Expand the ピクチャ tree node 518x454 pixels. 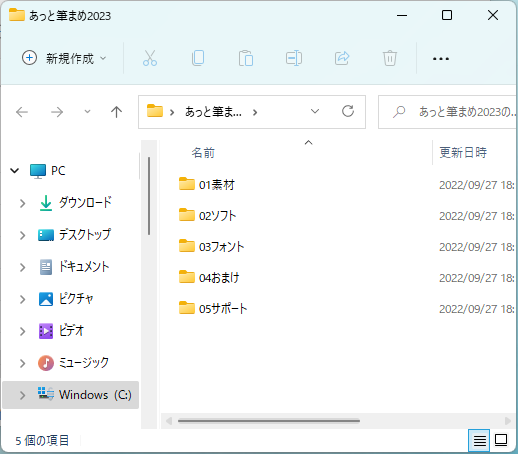tap(22, 299)
